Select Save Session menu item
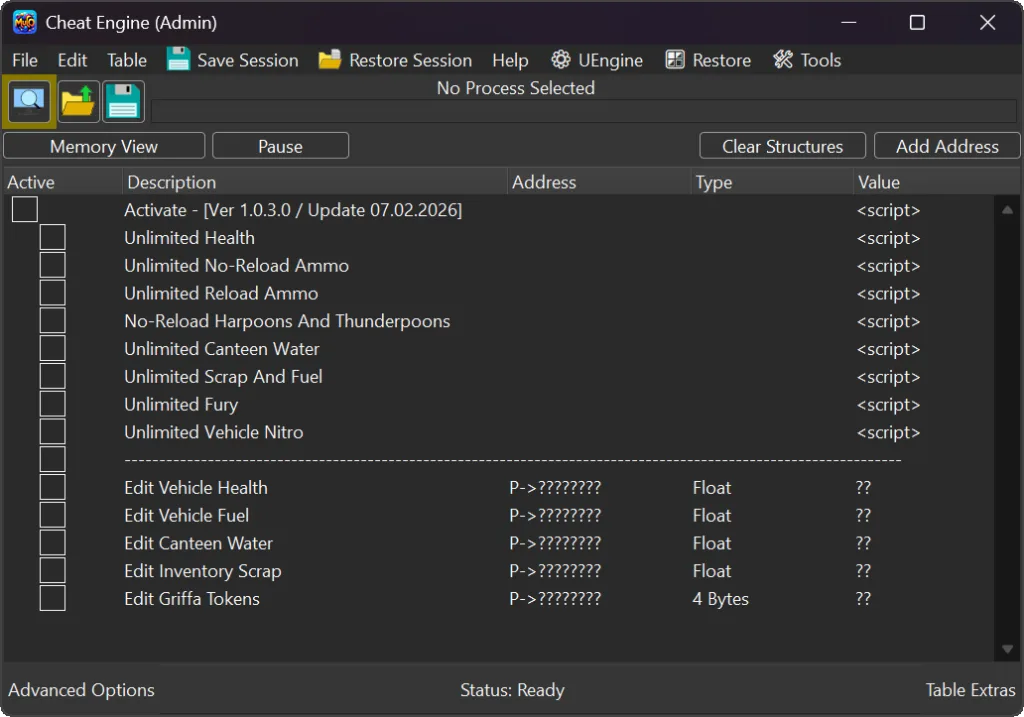This screenshot has height=717, width=1024. pos(248,60)
